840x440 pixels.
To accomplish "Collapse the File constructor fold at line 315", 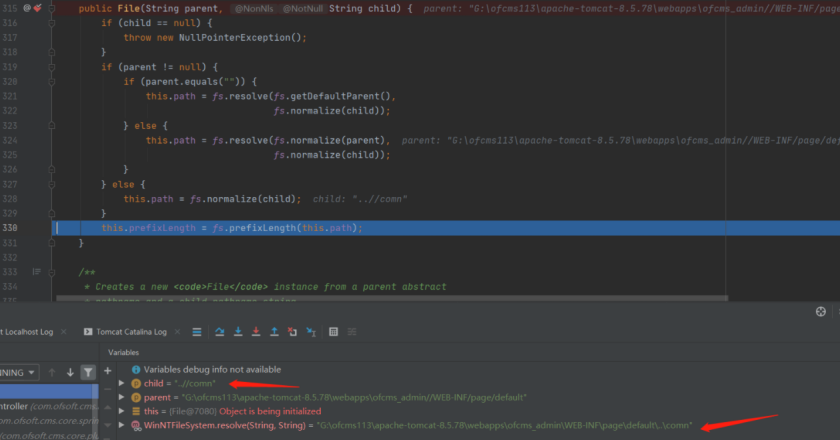I will click(x=52, y=8).
